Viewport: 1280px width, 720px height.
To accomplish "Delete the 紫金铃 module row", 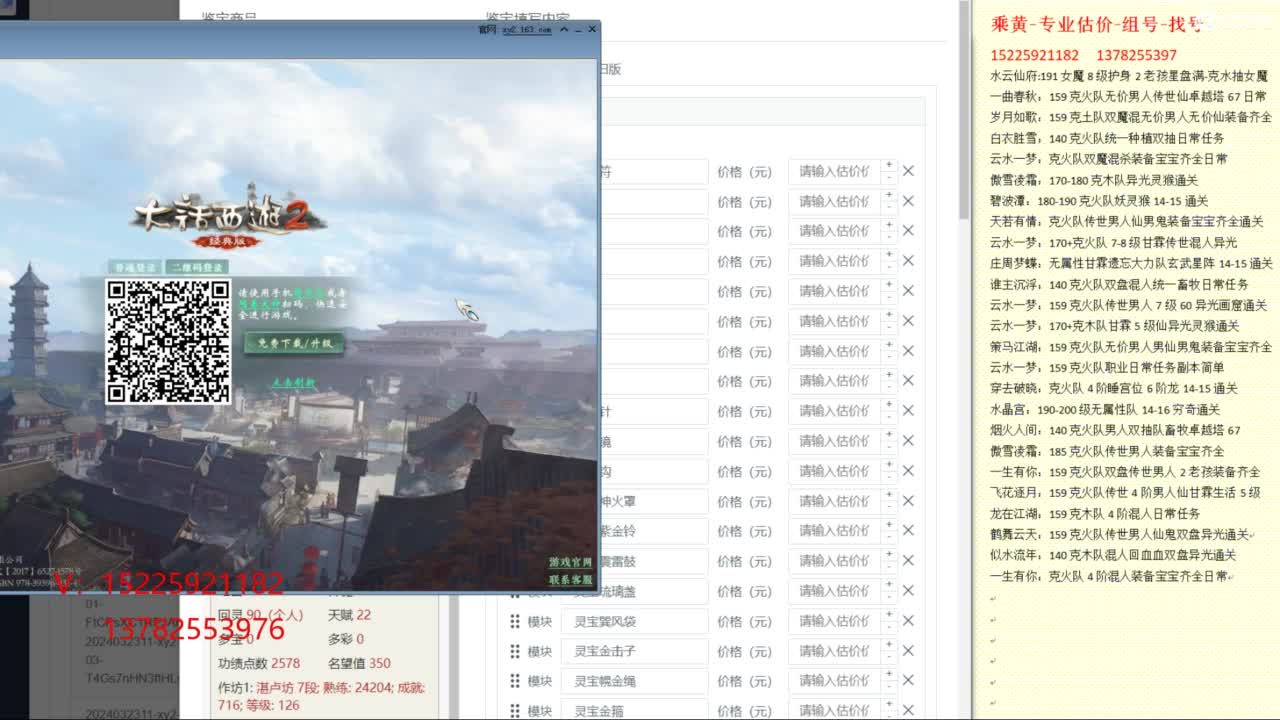I will click(908, 531).
